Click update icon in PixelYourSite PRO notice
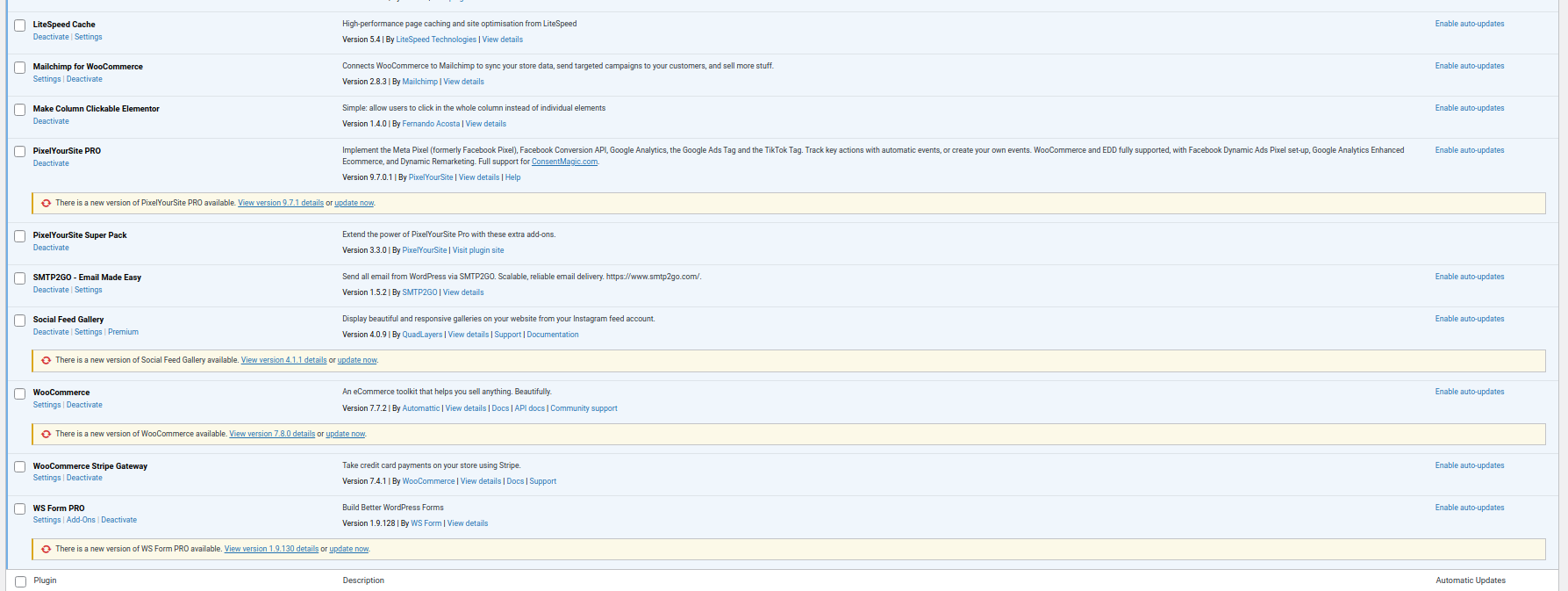Image resolution: width=1568 pixels, height=591 pixels. click(x=47, y=203)
